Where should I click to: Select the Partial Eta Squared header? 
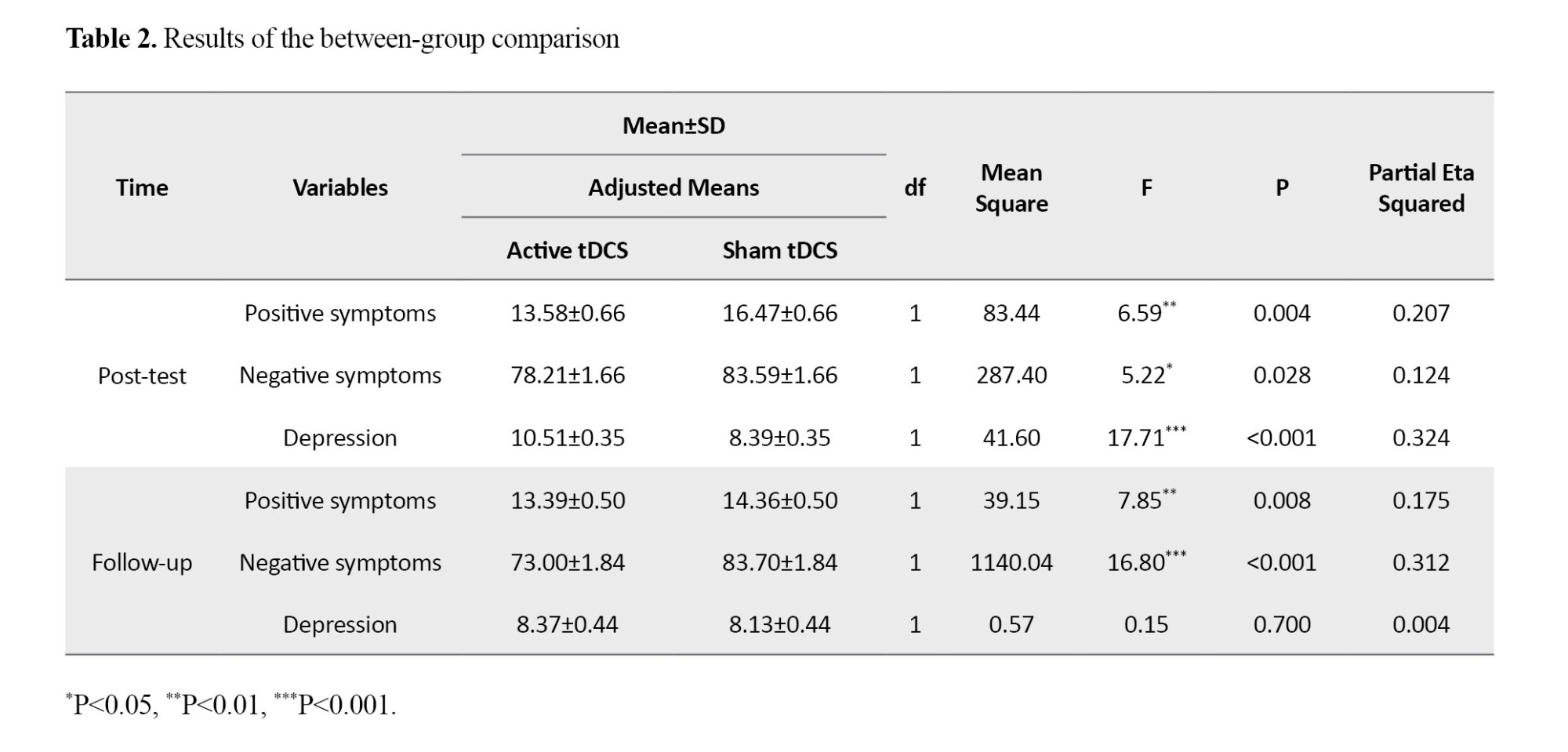[x=1421, y=188]
